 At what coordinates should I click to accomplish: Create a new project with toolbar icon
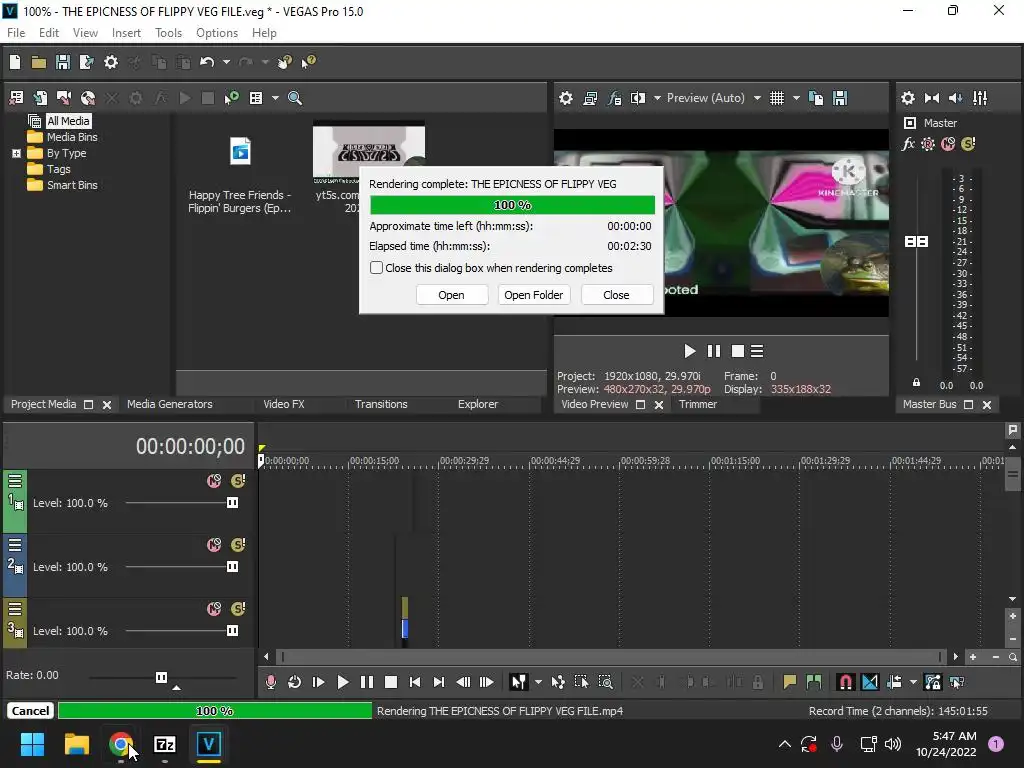15,62
